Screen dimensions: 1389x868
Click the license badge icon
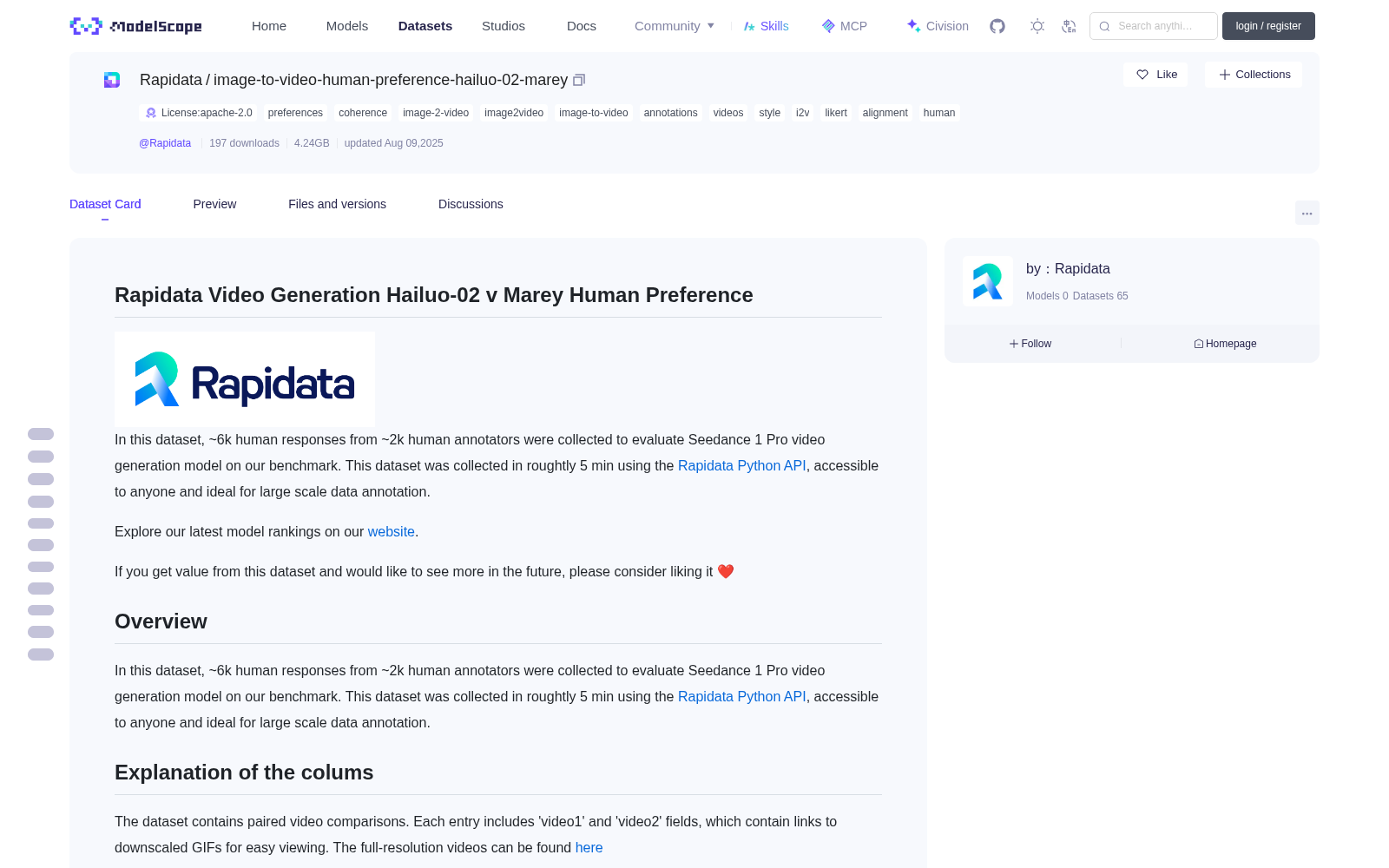(151, 113)
